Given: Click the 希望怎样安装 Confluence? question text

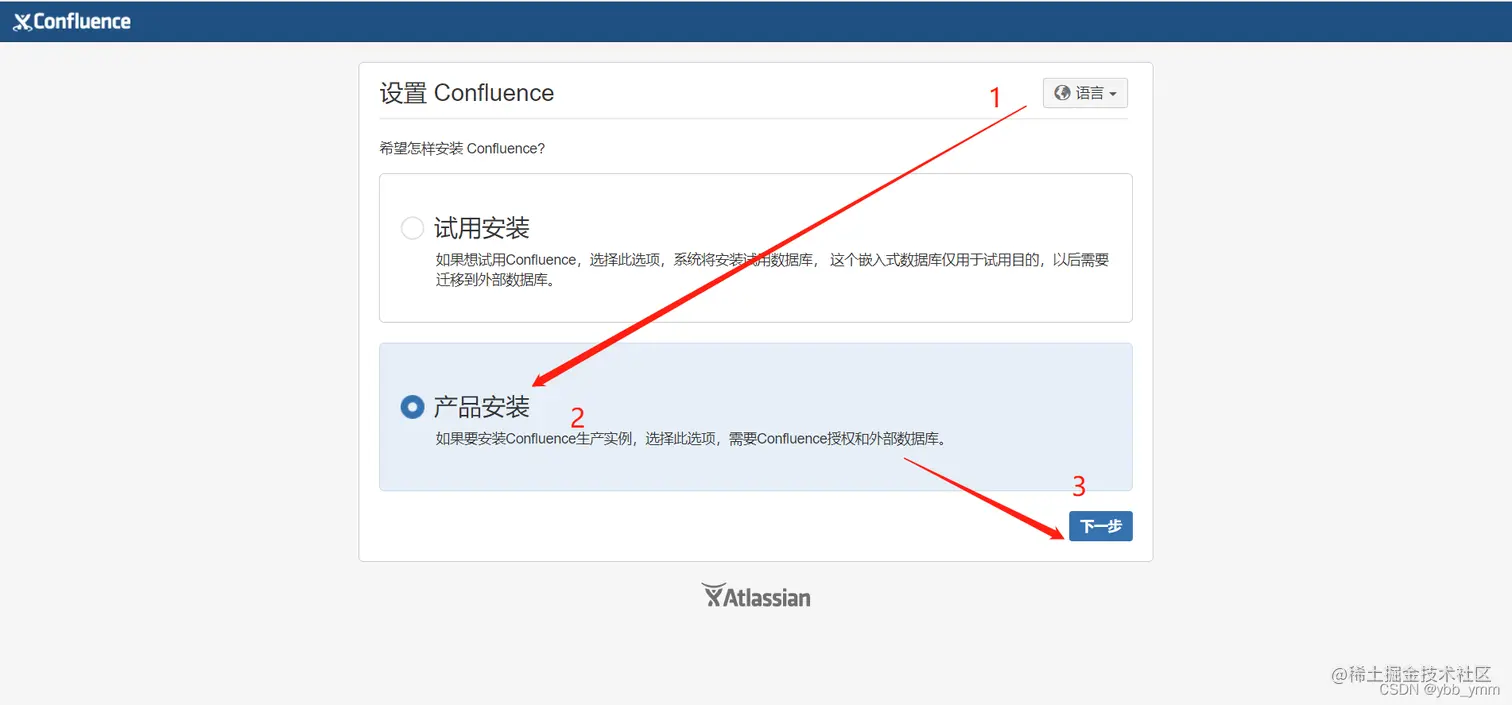Looking at the screenshot, I should coord(462,148).
